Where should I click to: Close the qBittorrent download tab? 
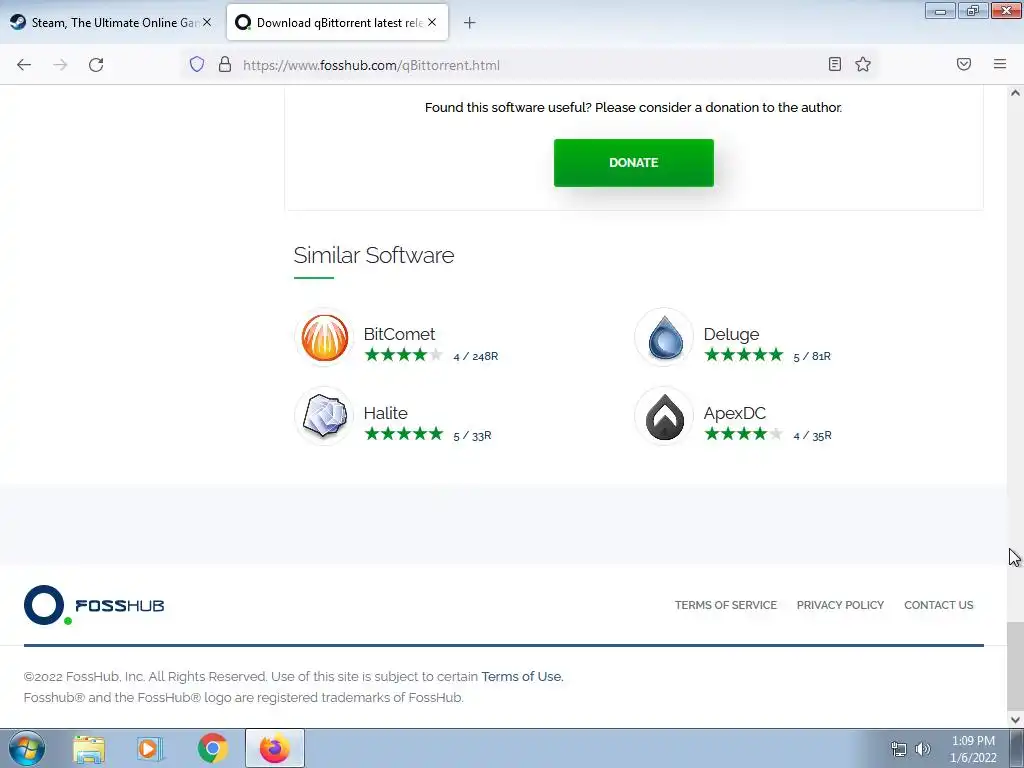[432, 22]
